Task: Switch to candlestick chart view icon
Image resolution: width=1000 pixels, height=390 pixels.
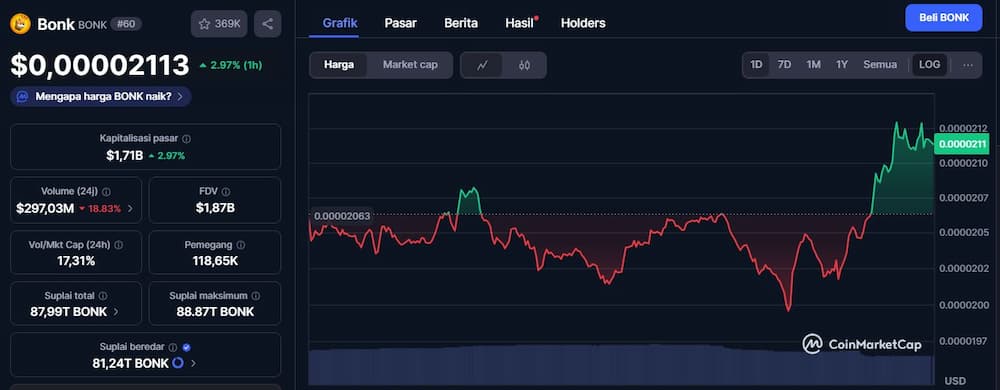Action: (x=524, y=65)
